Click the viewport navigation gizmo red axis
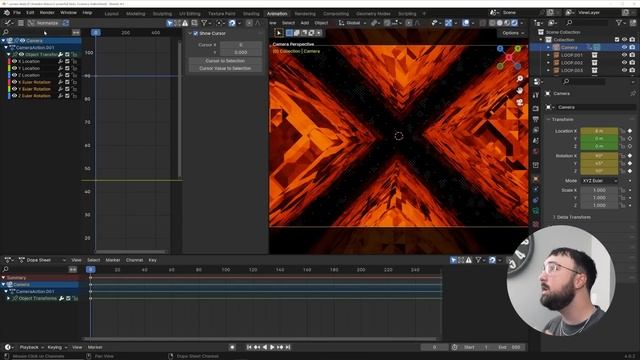Screen dimensions: 640x360 (x=509, y=58)
